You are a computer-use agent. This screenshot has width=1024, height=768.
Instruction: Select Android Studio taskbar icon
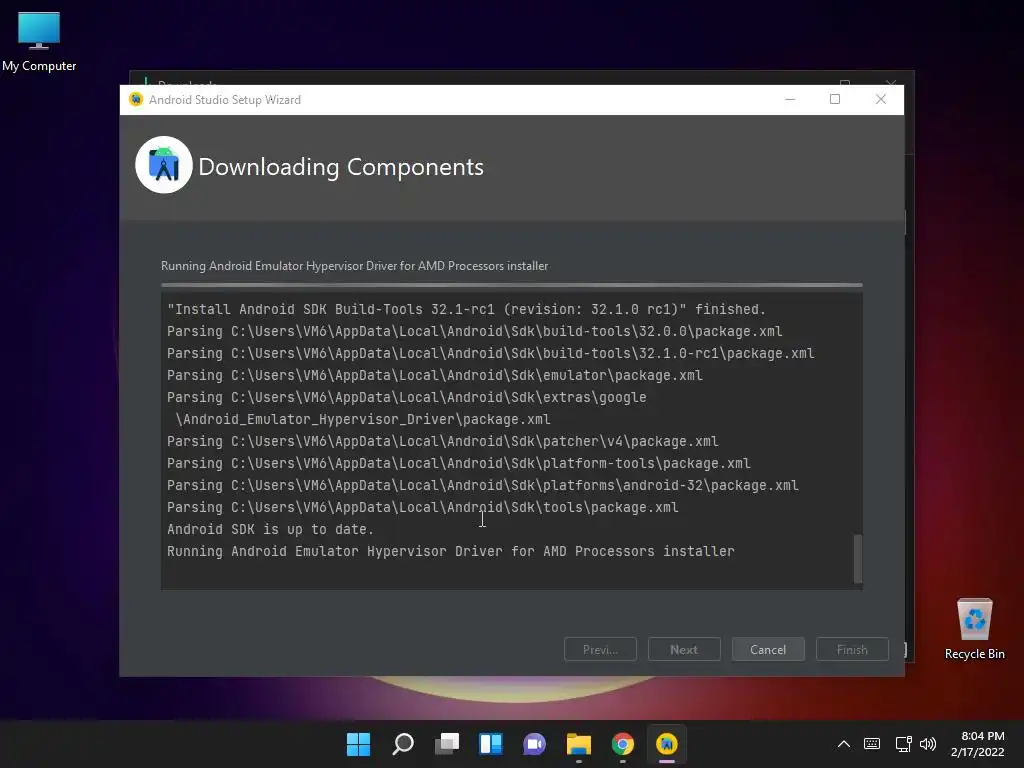click(667, 744)
